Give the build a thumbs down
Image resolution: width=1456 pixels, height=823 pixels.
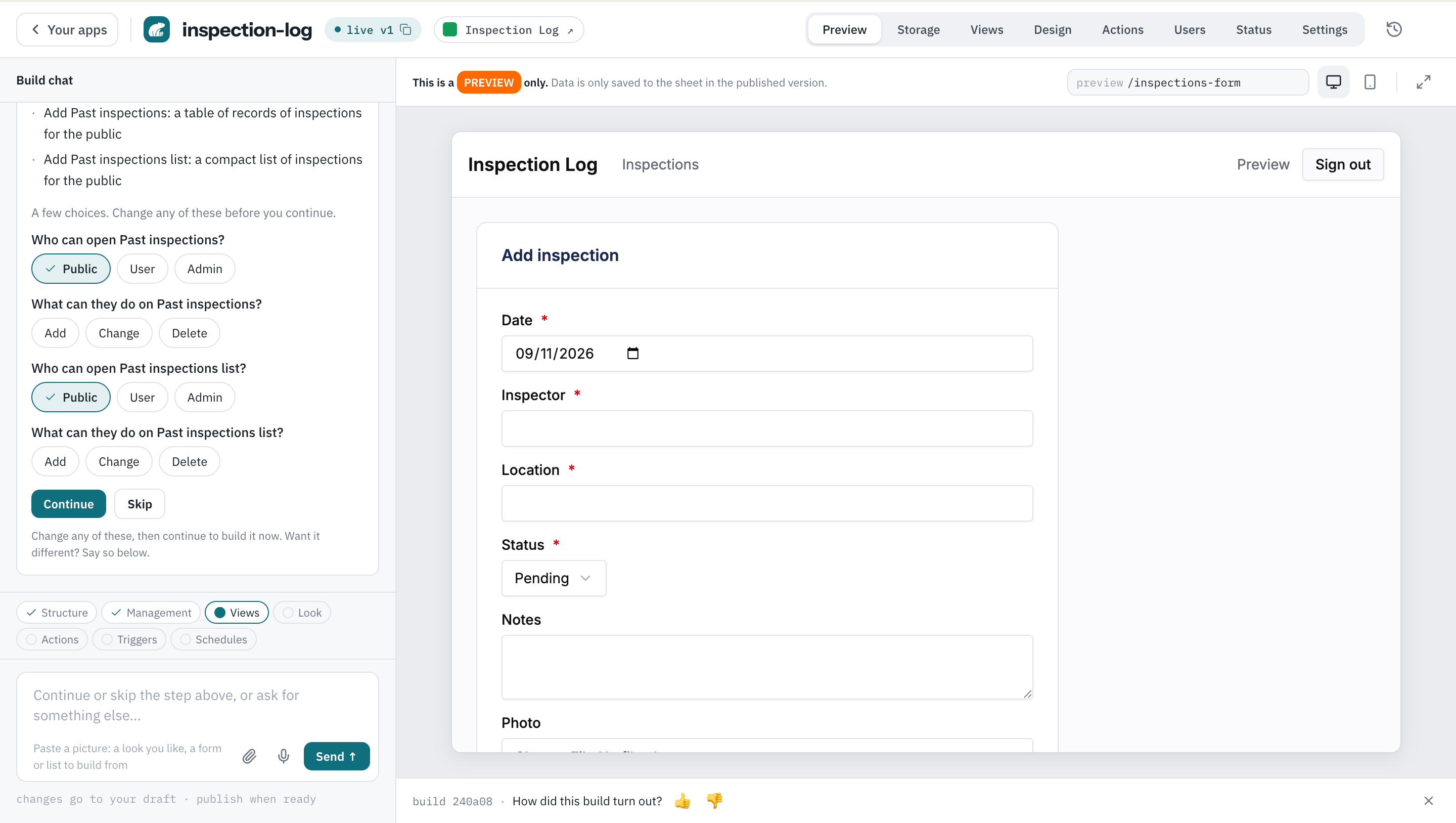[x=714, y=801]
